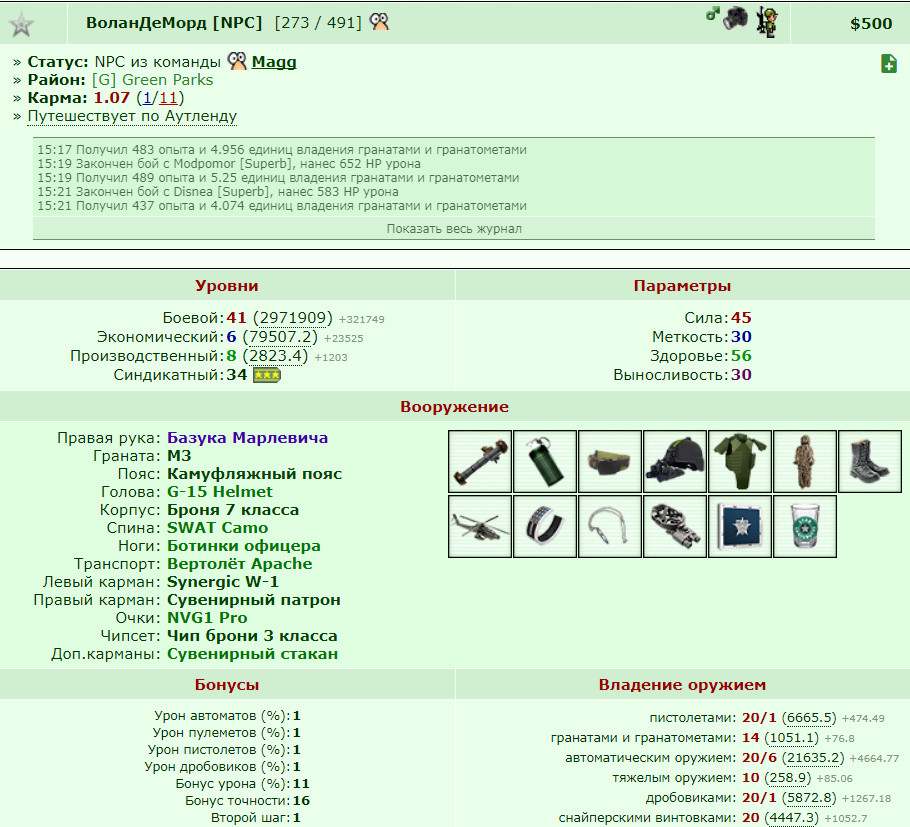Click 'Путешествует по Аутленду' status link
This screenshot has height=827, width=910.
(132, 116)
